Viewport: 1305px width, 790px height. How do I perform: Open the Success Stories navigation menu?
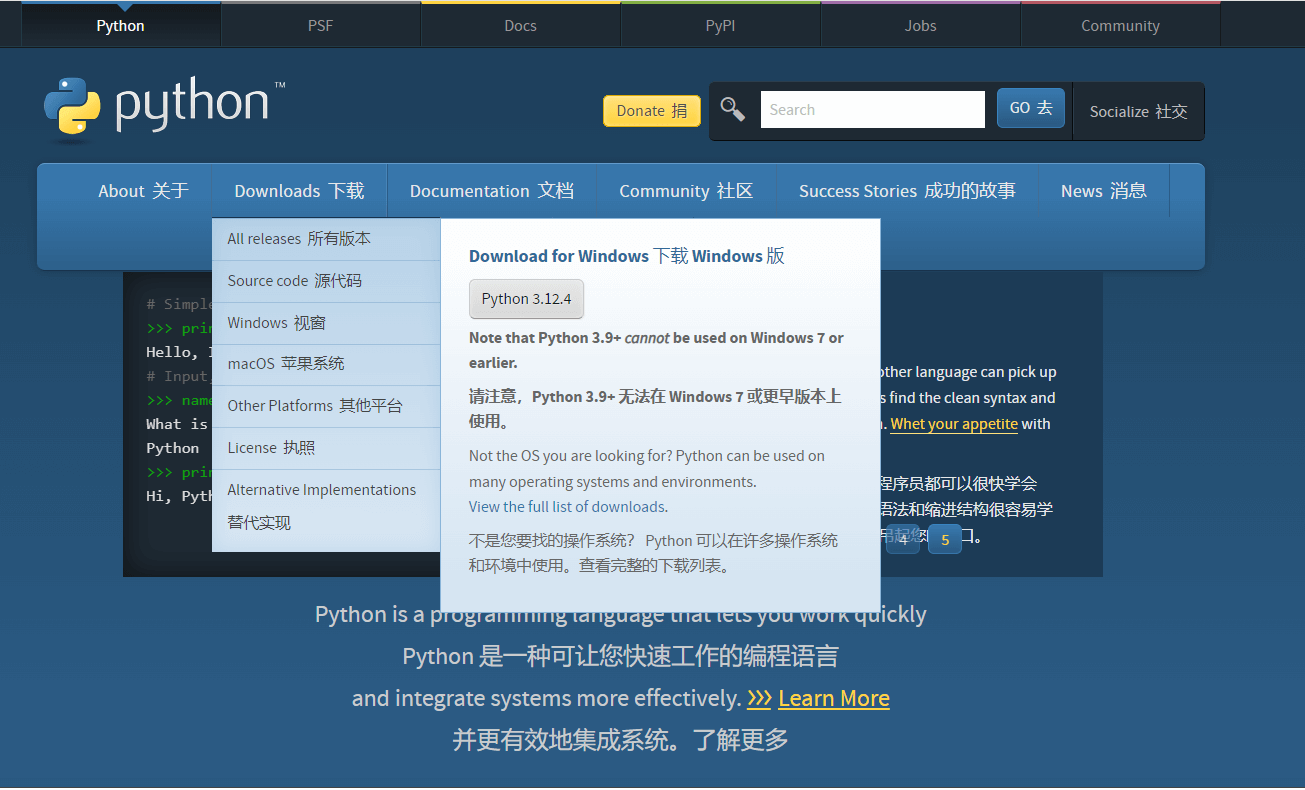pyautogui.click(x=907, y=191)
